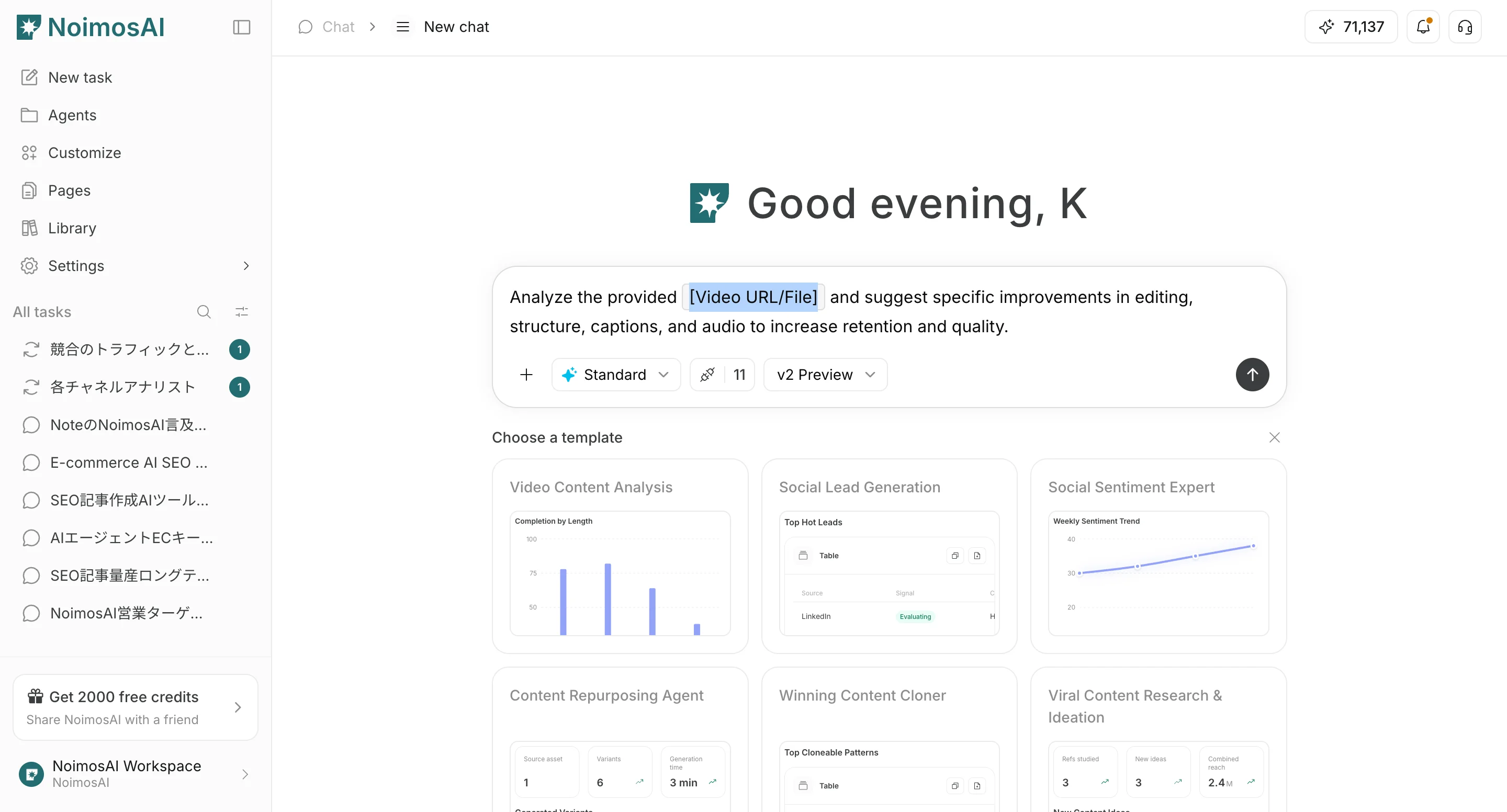Go to Customize in sidebar

[136, 153]
